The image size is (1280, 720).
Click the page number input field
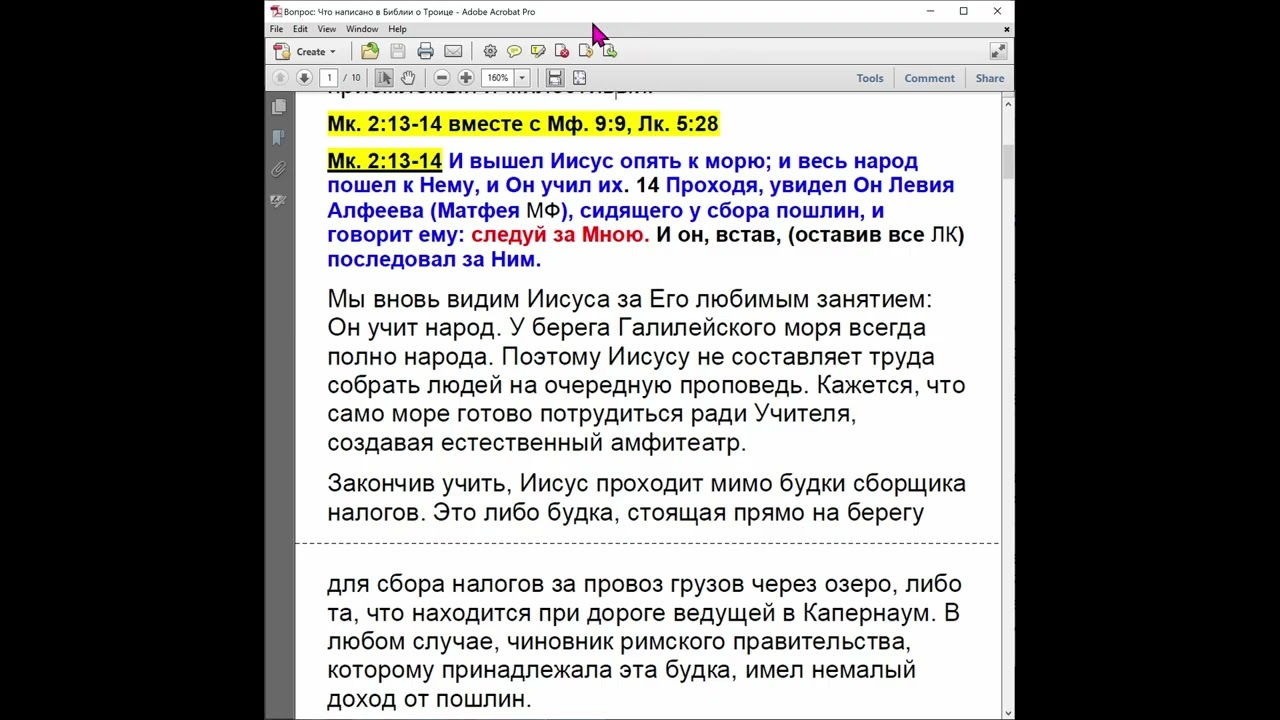329,78
